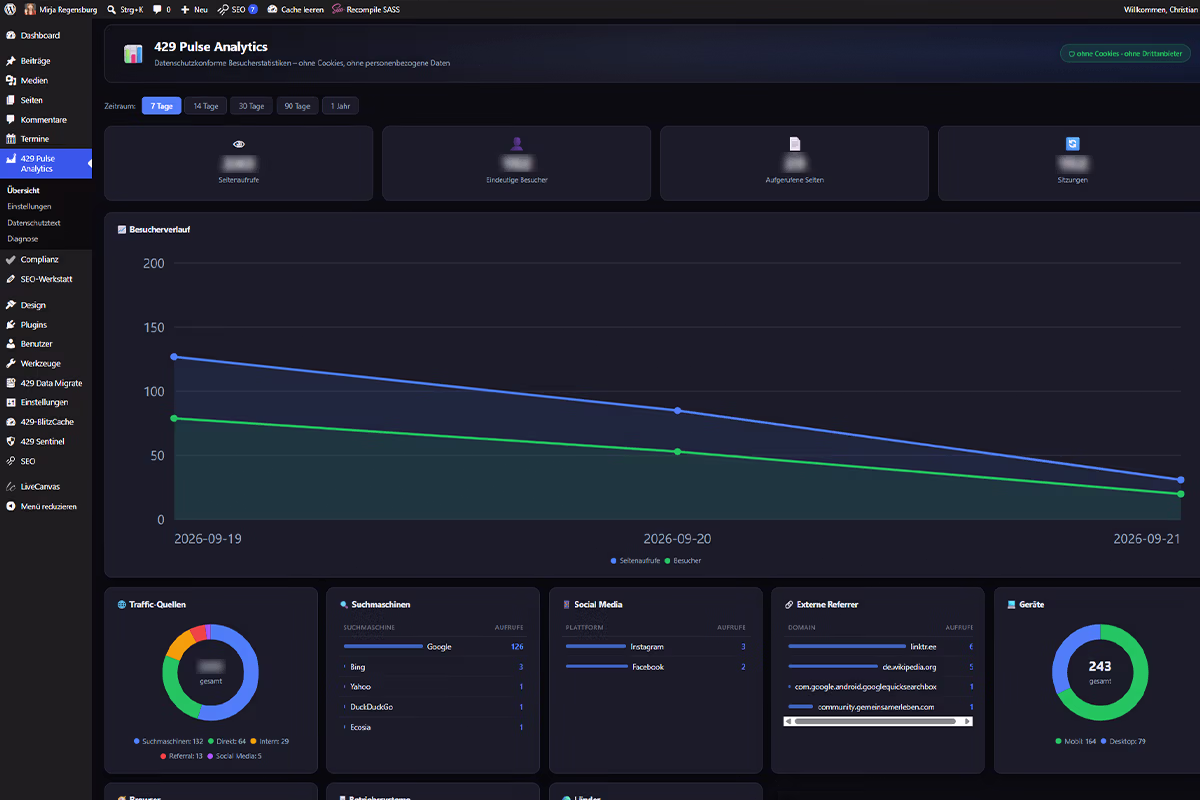Toggle Intern: 29 legend entry
The image size is (1200, 800).
click(269, 741)
